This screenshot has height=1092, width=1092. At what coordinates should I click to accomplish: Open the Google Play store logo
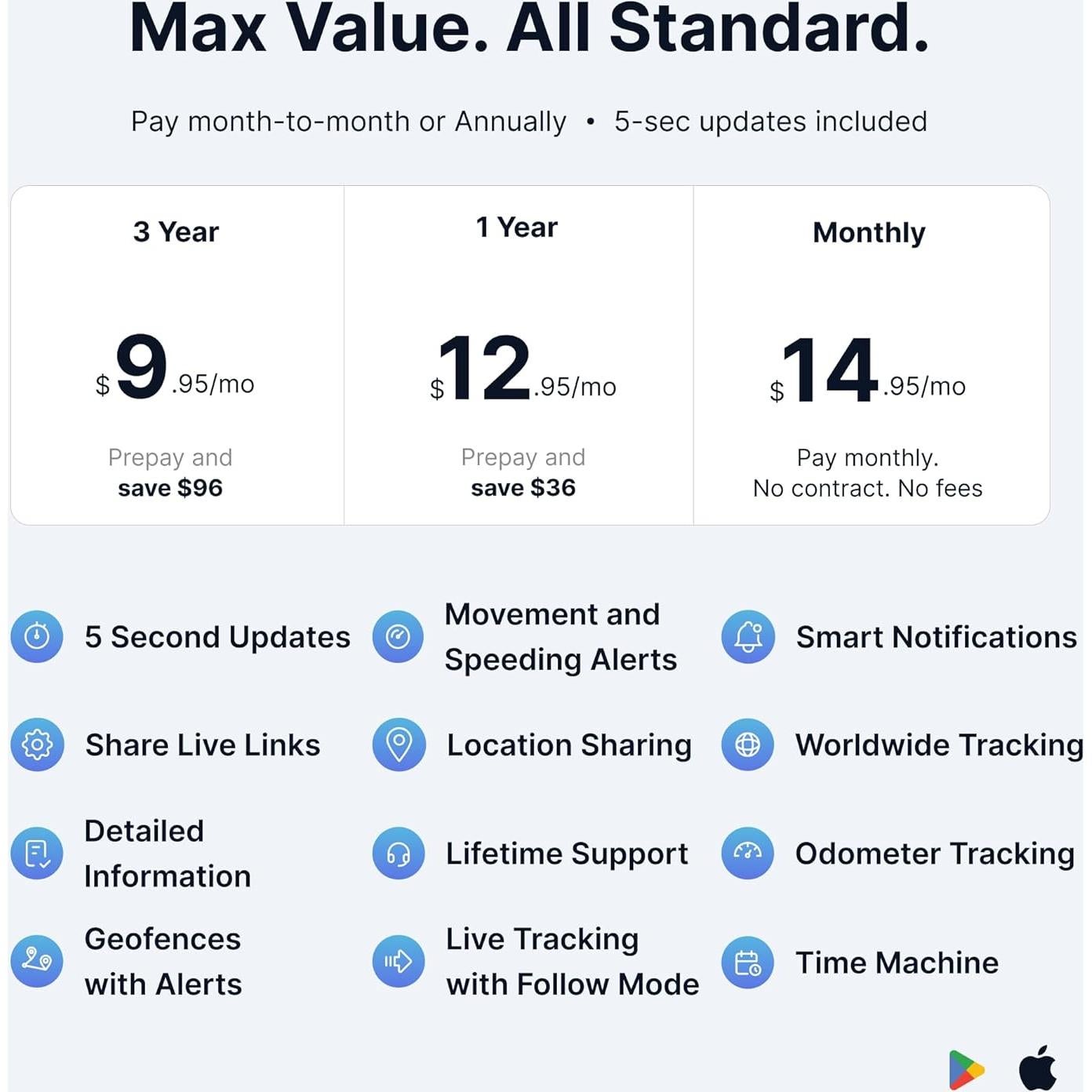pos(966,1069)
